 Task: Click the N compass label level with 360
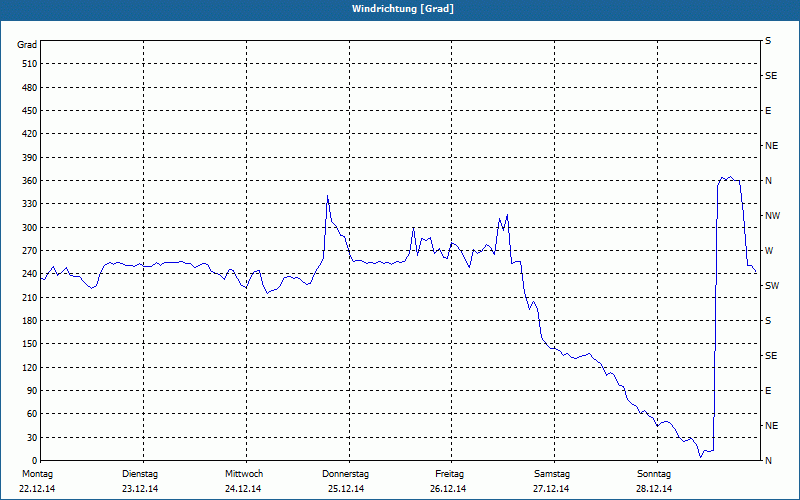[769, 181]
